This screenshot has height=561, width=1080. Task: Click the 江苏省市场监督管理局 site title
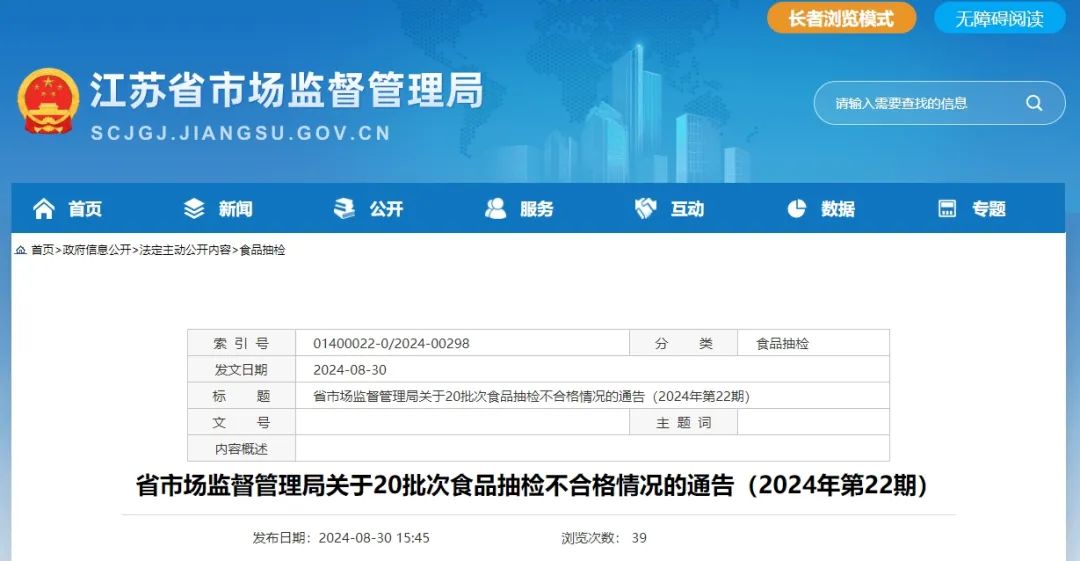[x=286, y=91]
